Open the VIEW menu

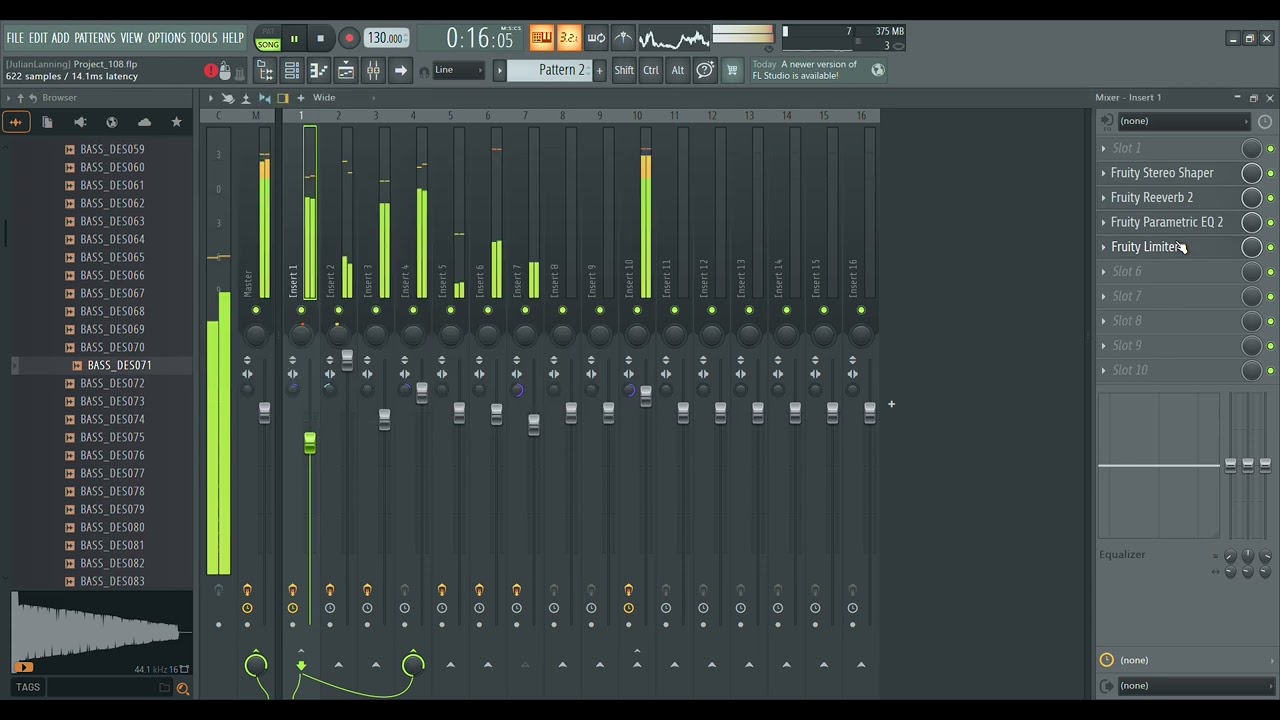click(132, 38)
